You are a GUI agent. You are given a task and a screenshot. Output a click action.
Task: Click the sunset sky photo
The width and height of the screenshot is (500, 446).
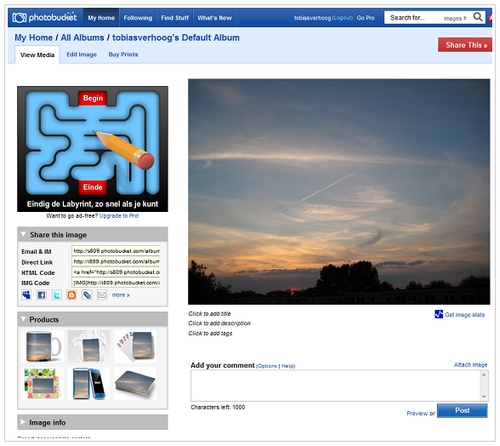click(339, 192)
